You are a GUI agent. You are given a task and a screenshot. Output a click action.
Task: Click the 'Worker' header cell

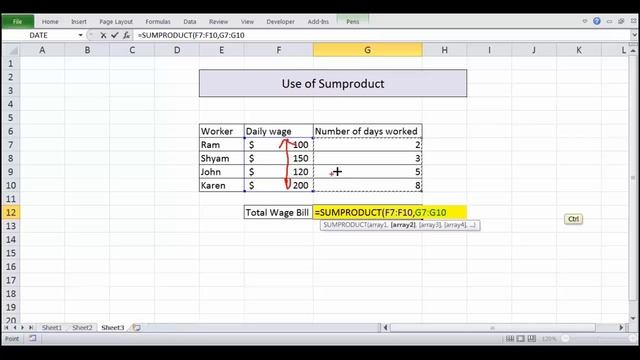coord(222,131)
